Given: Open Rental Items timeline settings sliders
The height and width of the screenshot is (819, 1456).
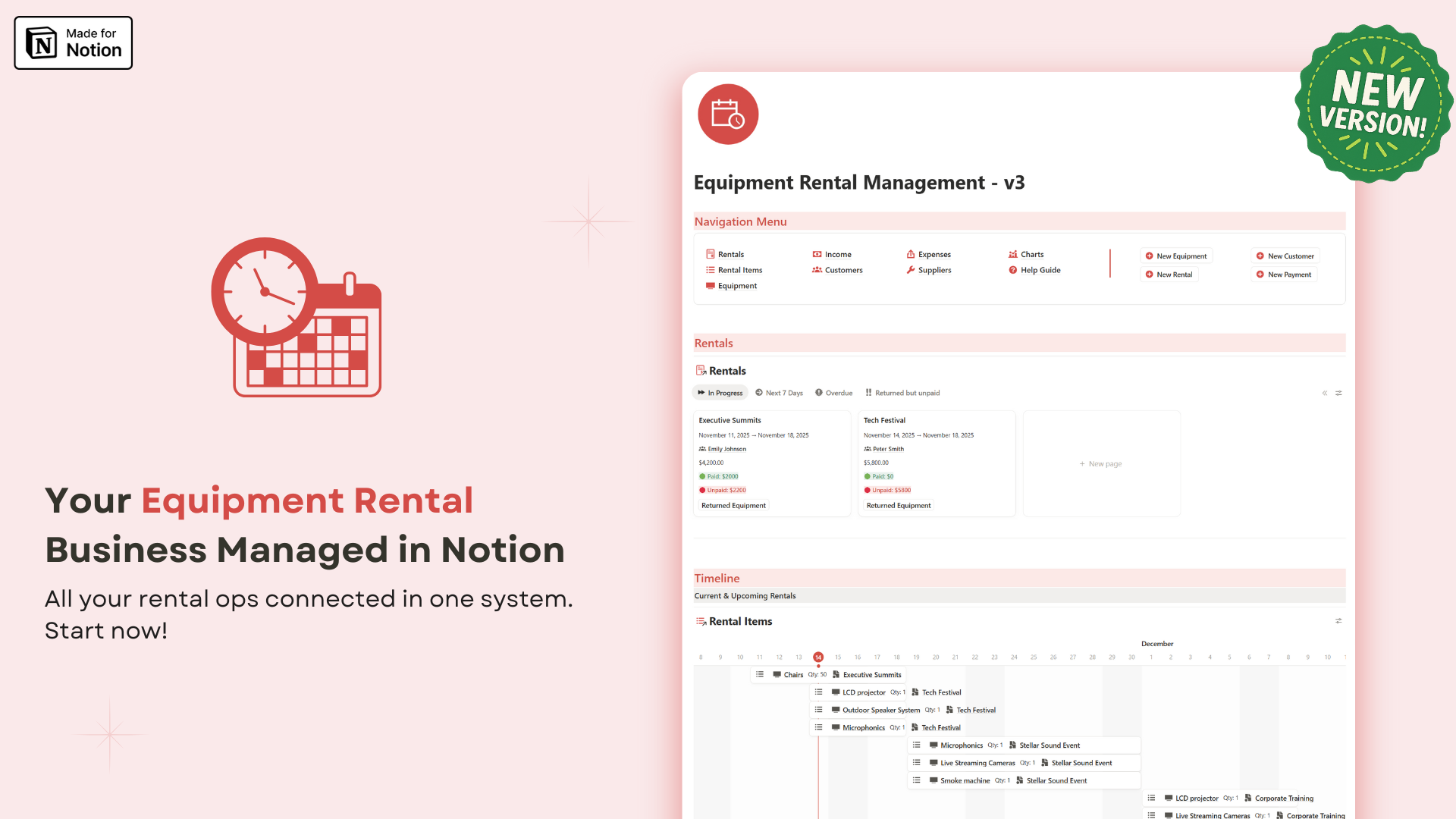Looking at the screenshot, I should click(x=1338, y=621).
